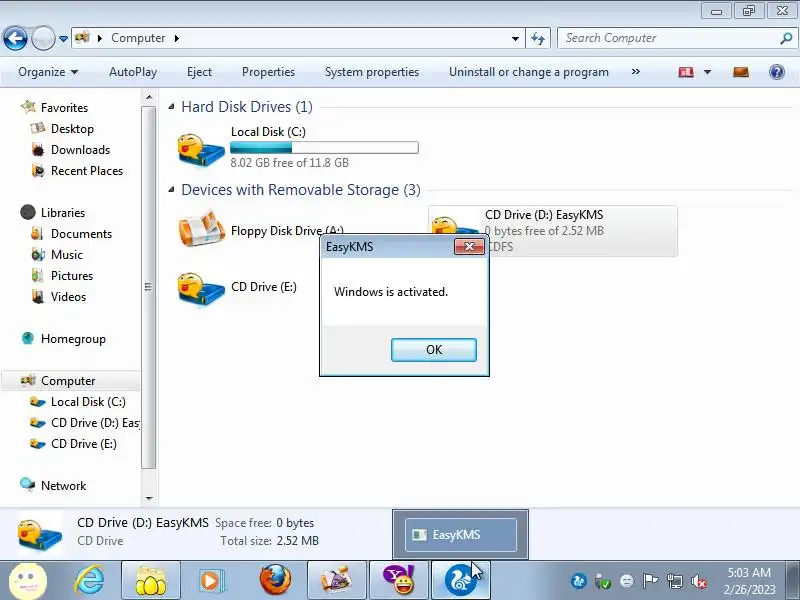Image resolution: width=800 pixels, height=600 pixels.
Task: Open Yahoo Messenger from taskbar
Action: click(x=398, y=581)
